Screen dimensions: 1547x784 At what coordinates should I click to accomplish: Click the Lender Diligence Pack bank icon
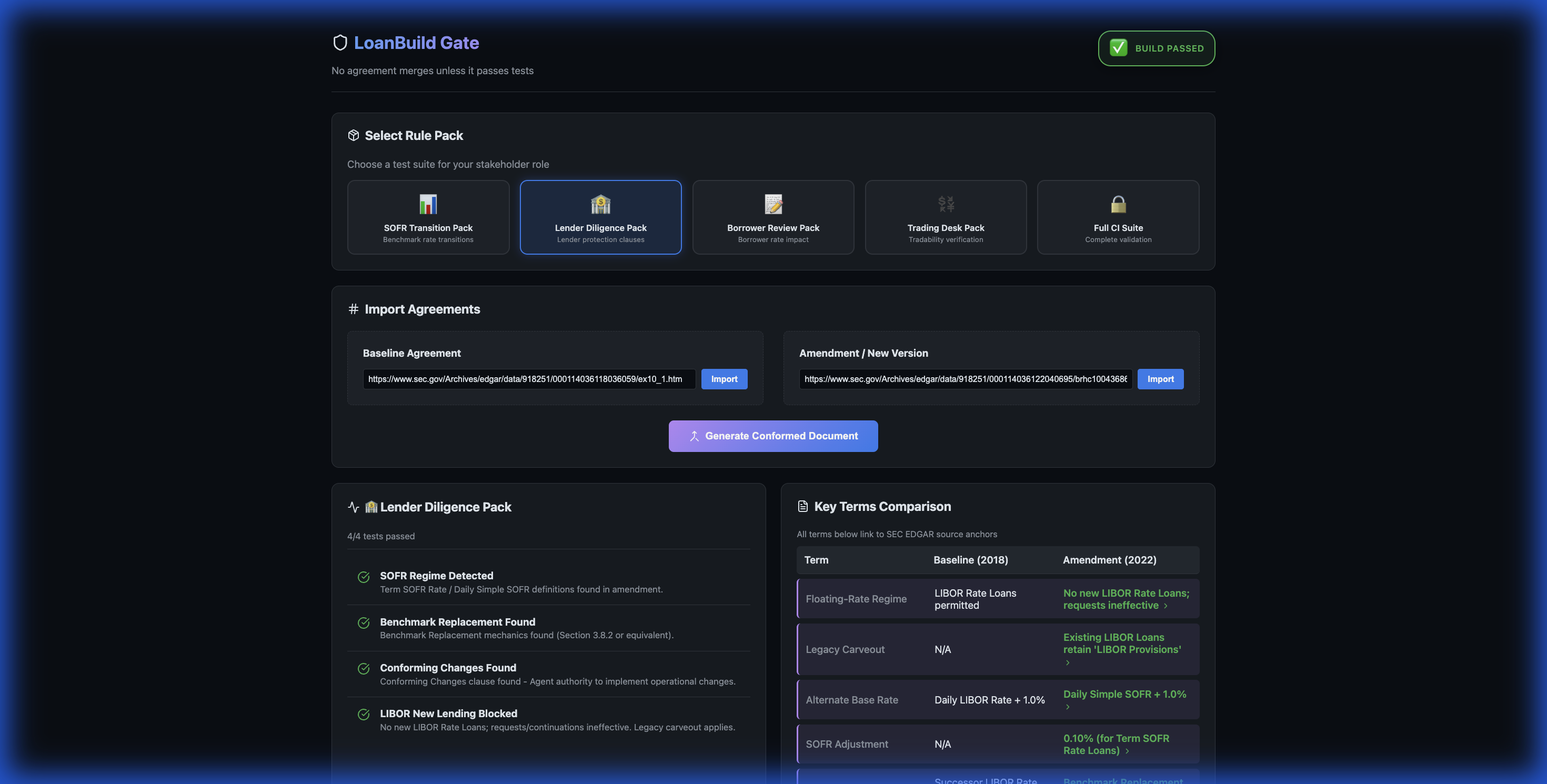coord(600,204)
